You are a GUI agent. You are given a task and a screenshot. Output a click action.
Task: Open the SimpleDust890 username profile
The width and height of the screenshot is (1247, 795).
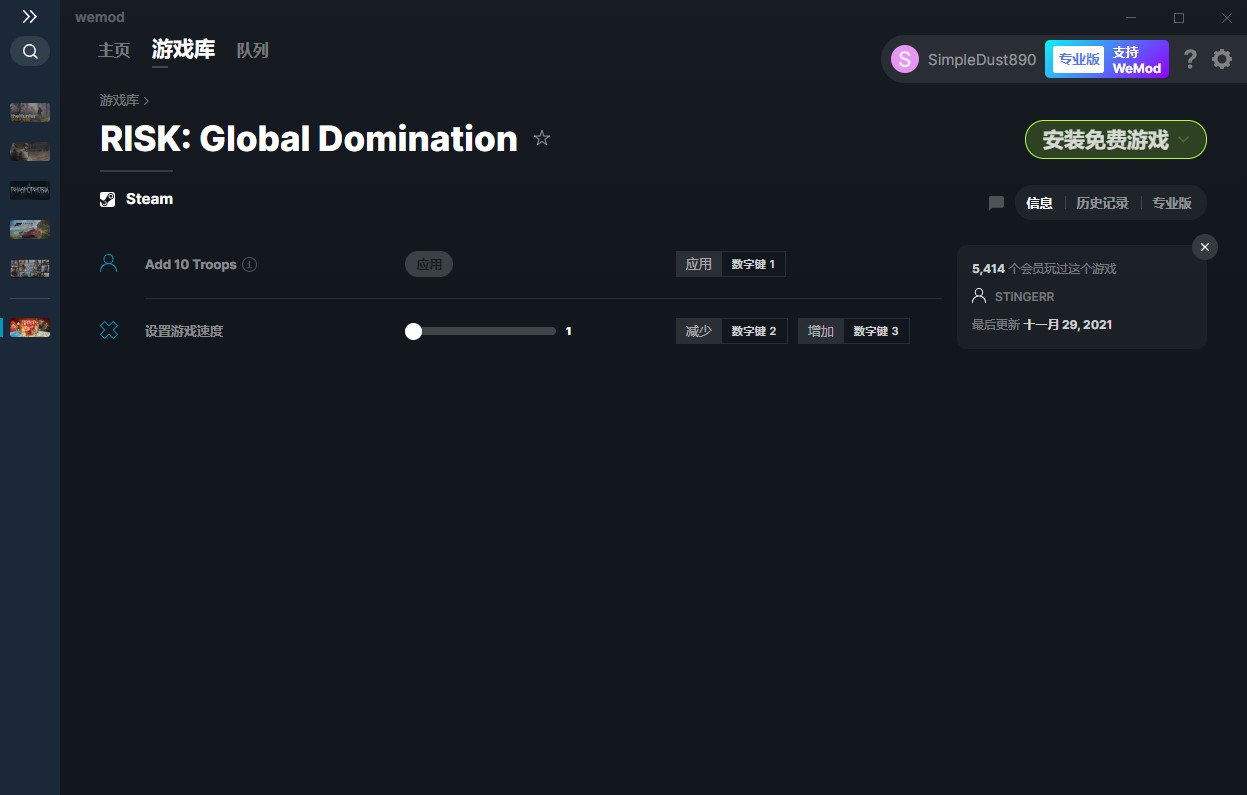(982, 59)
